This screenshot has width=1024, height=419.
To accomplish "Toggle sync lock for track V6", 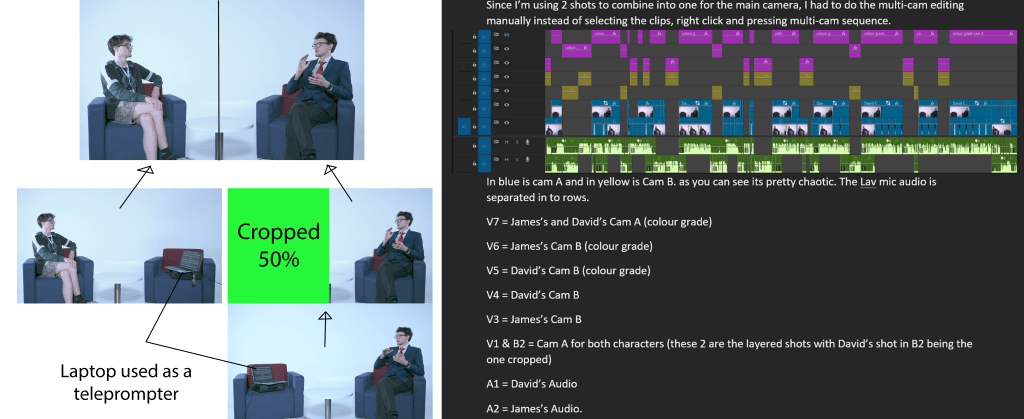I will [x=496, y=48].
